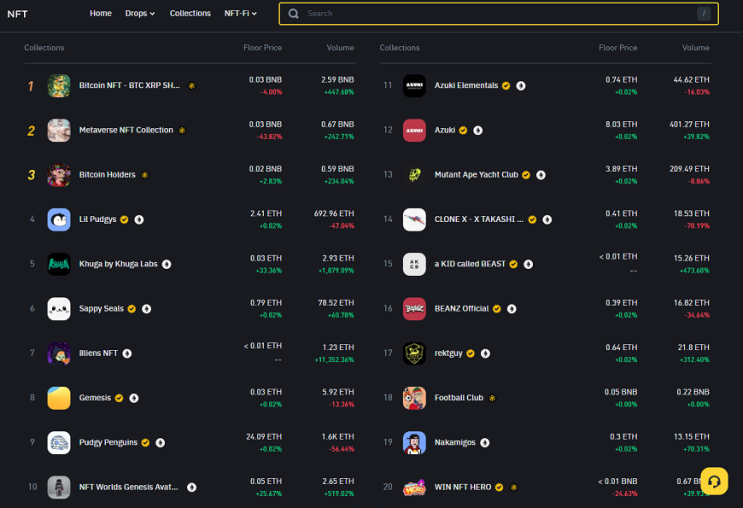This screenshot has width=743, height=508.
Task: Expand the Drops dropdown menu
Action: click(140, 13)
